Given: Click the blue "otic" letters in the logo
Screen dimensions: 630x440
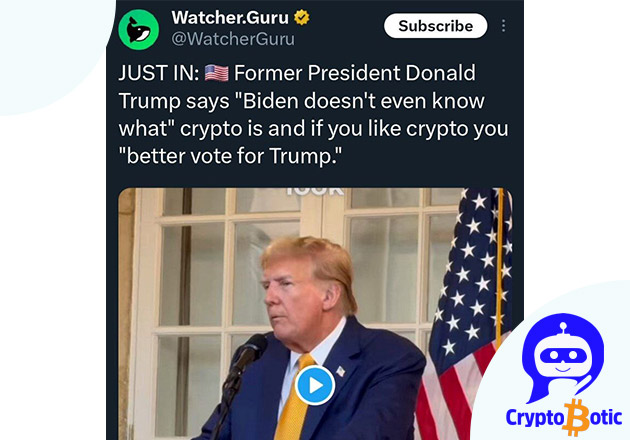Looking at the screenshot, I should point(605,417).
